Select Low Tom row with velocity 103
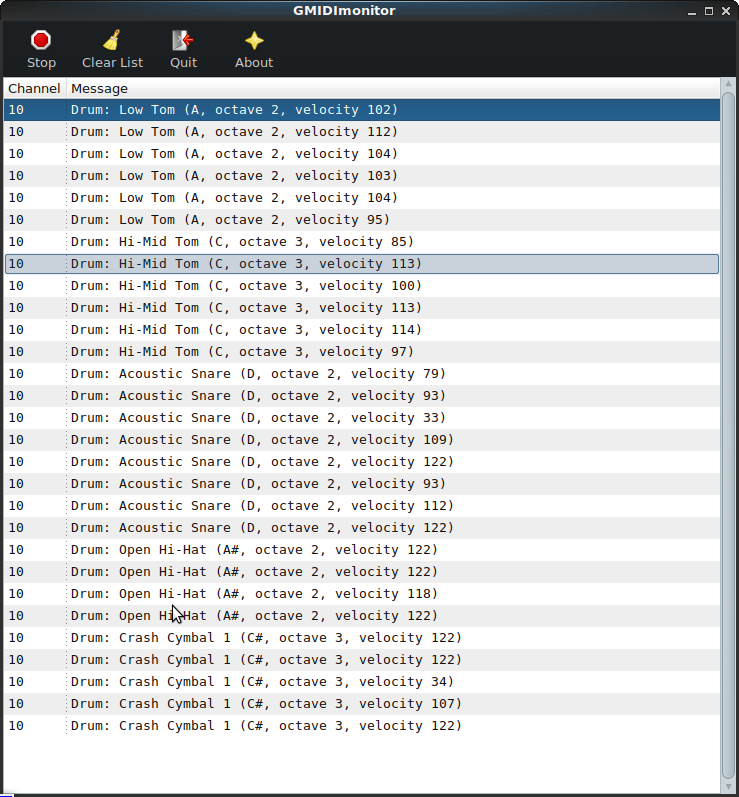This screenshot has width=739, height=797. 362,176
